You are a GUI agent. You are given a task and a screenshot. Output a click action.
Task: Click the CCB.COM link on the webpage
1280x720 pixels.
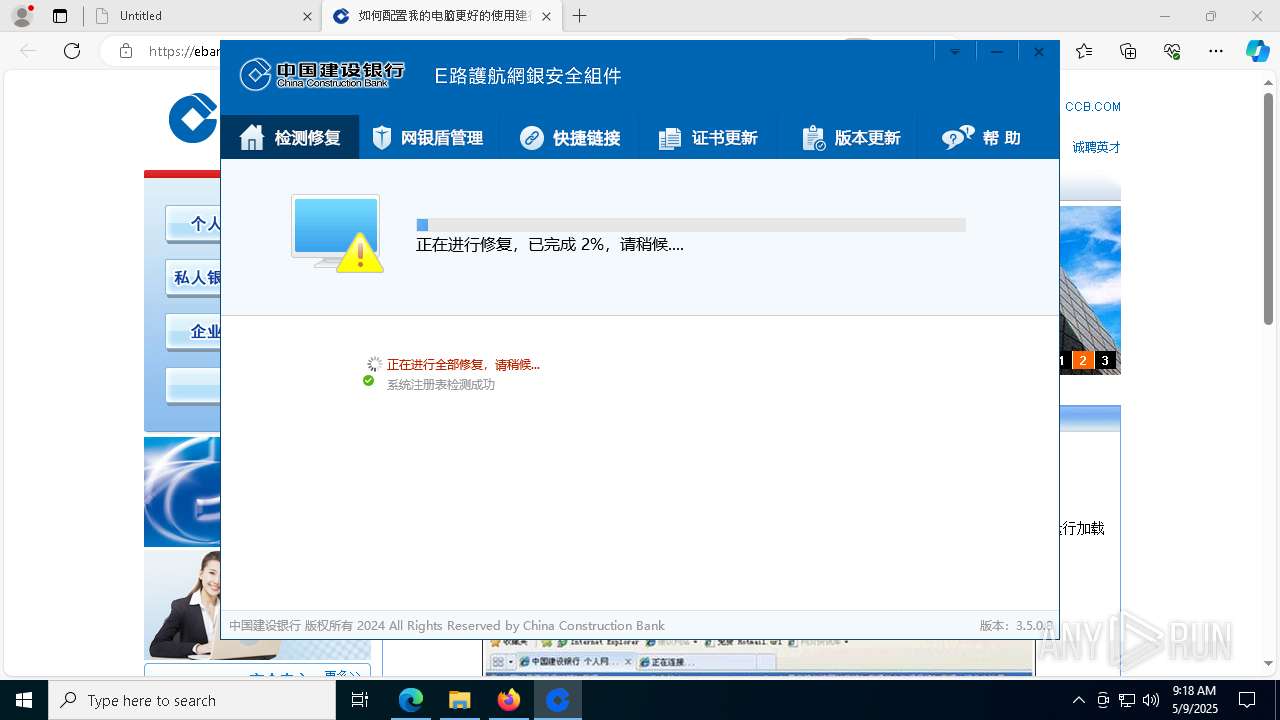pos(1092,107)
